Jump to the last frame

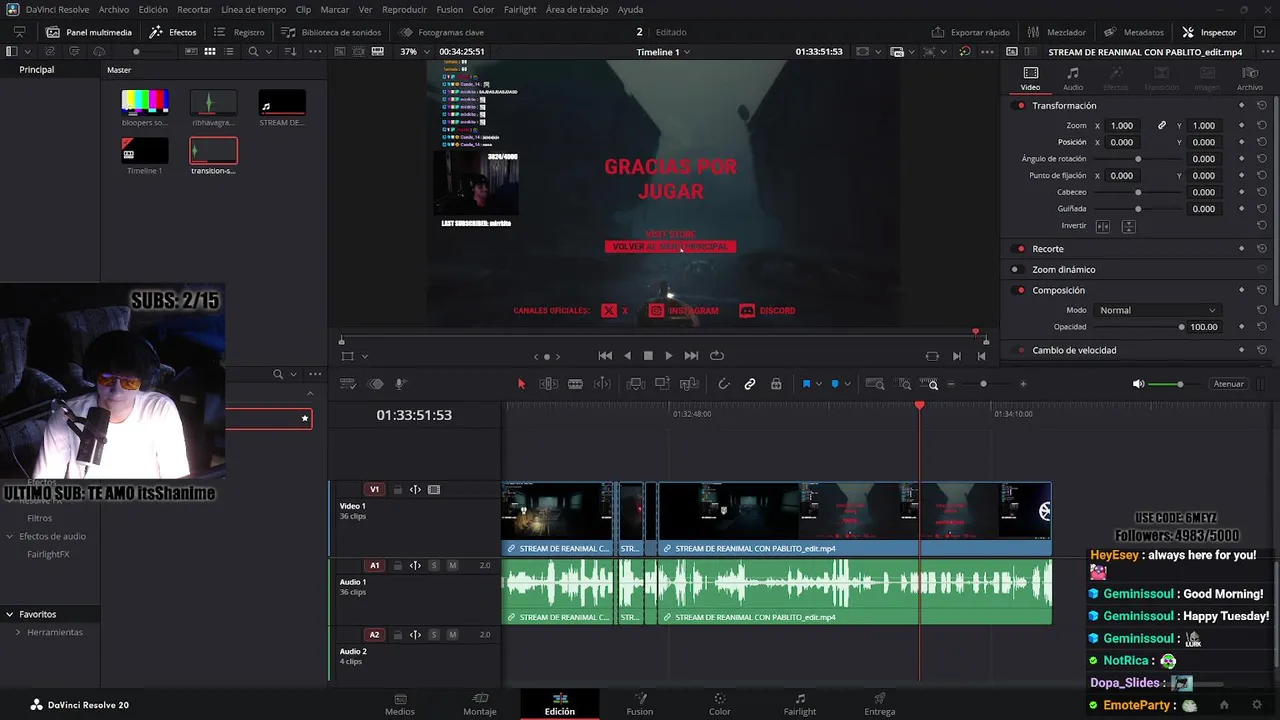(691, 356)
